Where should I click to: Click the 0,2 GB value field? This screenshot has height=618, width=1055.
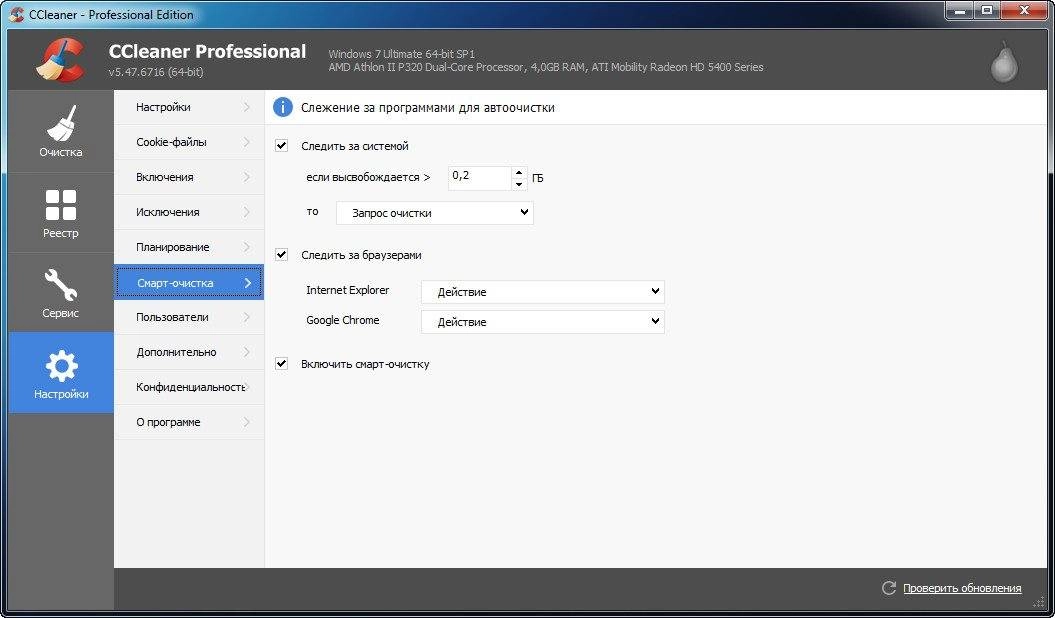tap(480, 178)
